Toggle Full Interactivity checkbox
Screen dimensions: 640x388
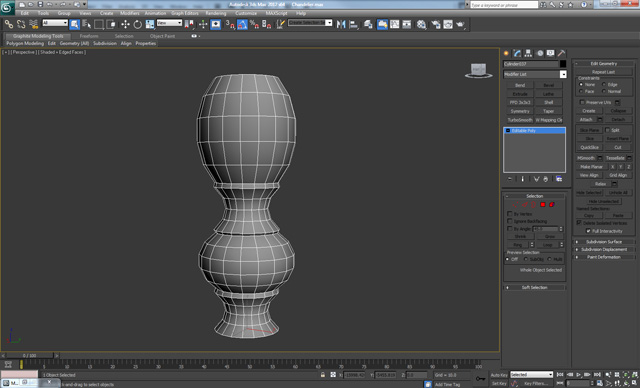pos(588,231)
